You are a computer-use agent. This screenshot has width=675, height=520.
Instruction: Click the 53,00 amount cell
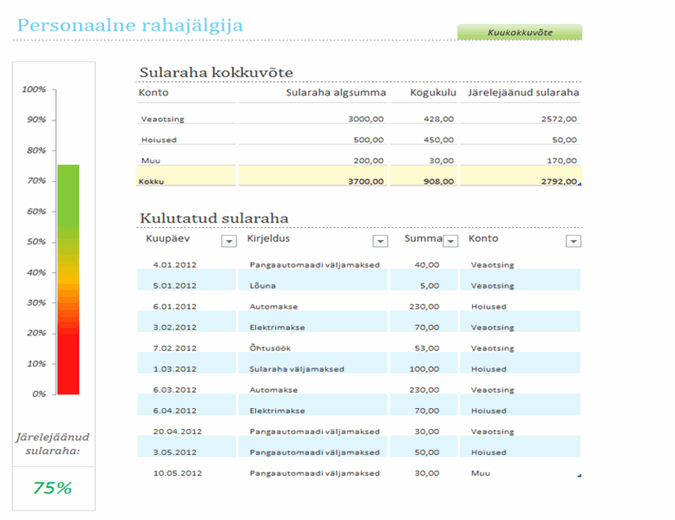click(x=426, y=348)
